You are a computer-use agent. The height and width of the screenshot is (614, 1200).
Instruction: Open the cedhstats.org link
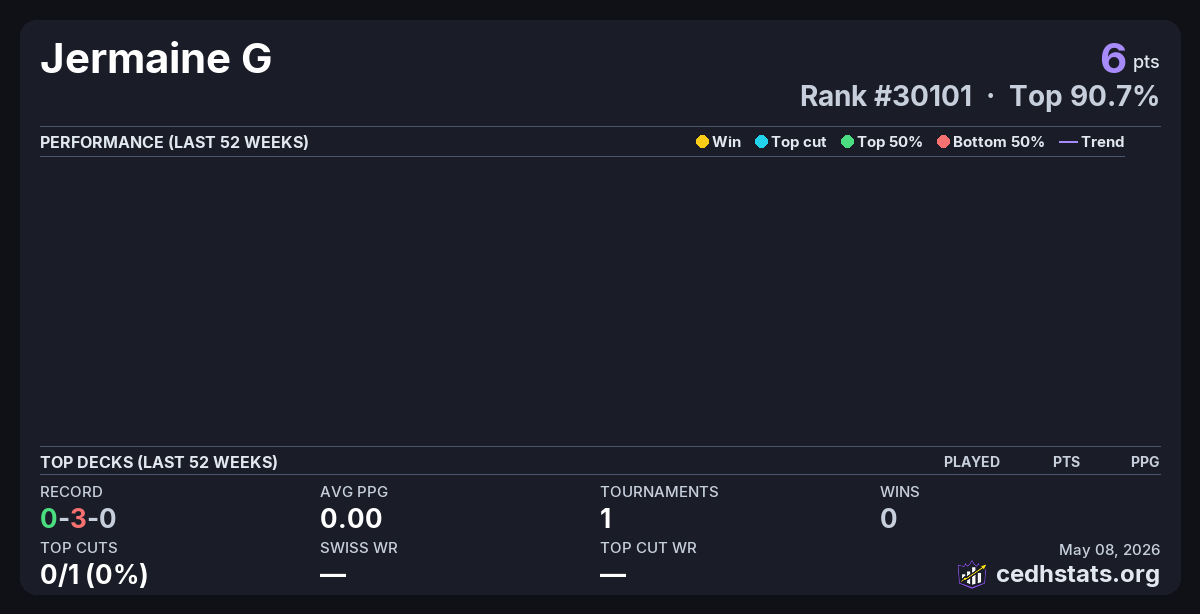point(1078,574)
